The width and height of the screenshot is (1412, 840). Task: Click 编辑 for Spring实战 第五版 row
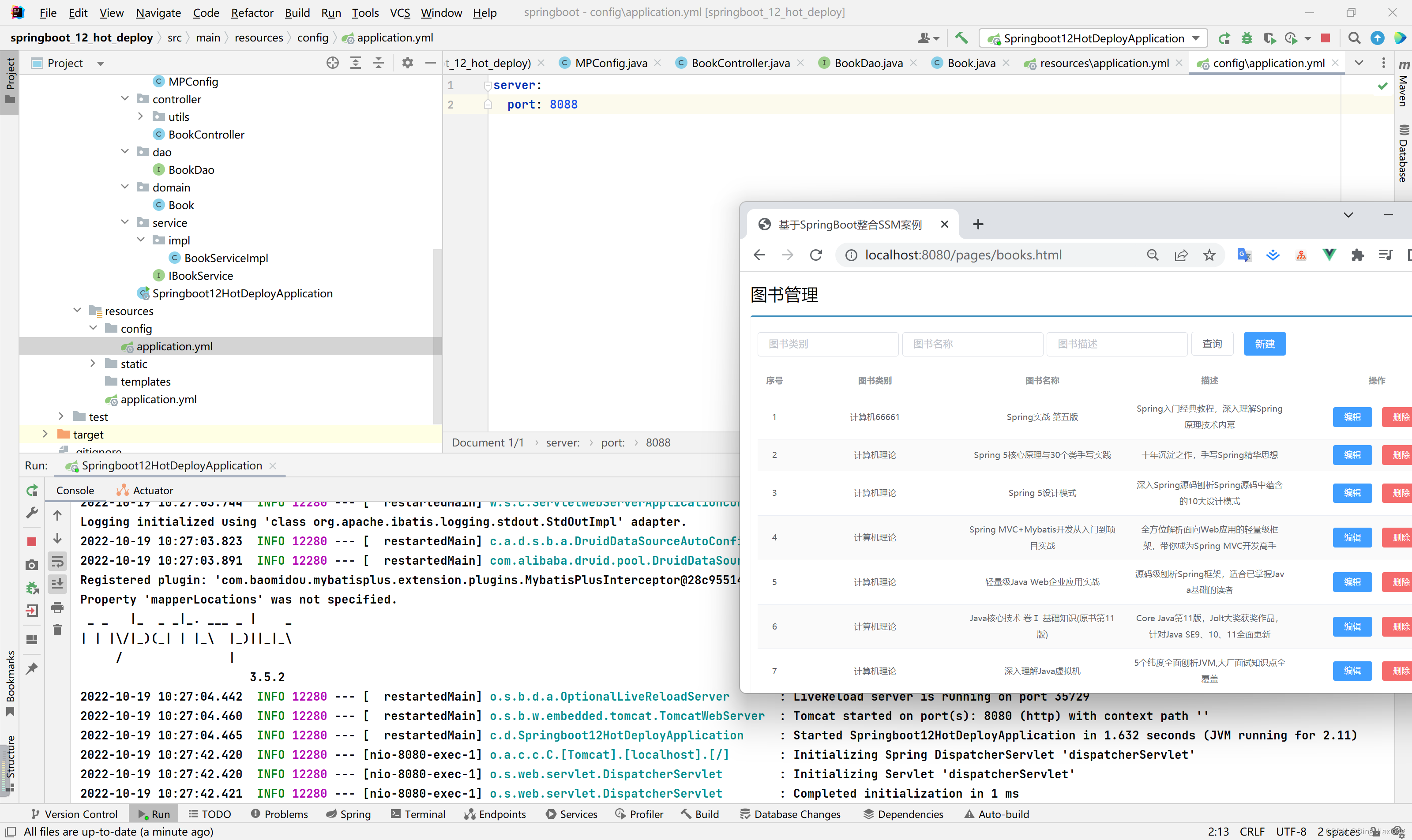point(1352,417)
